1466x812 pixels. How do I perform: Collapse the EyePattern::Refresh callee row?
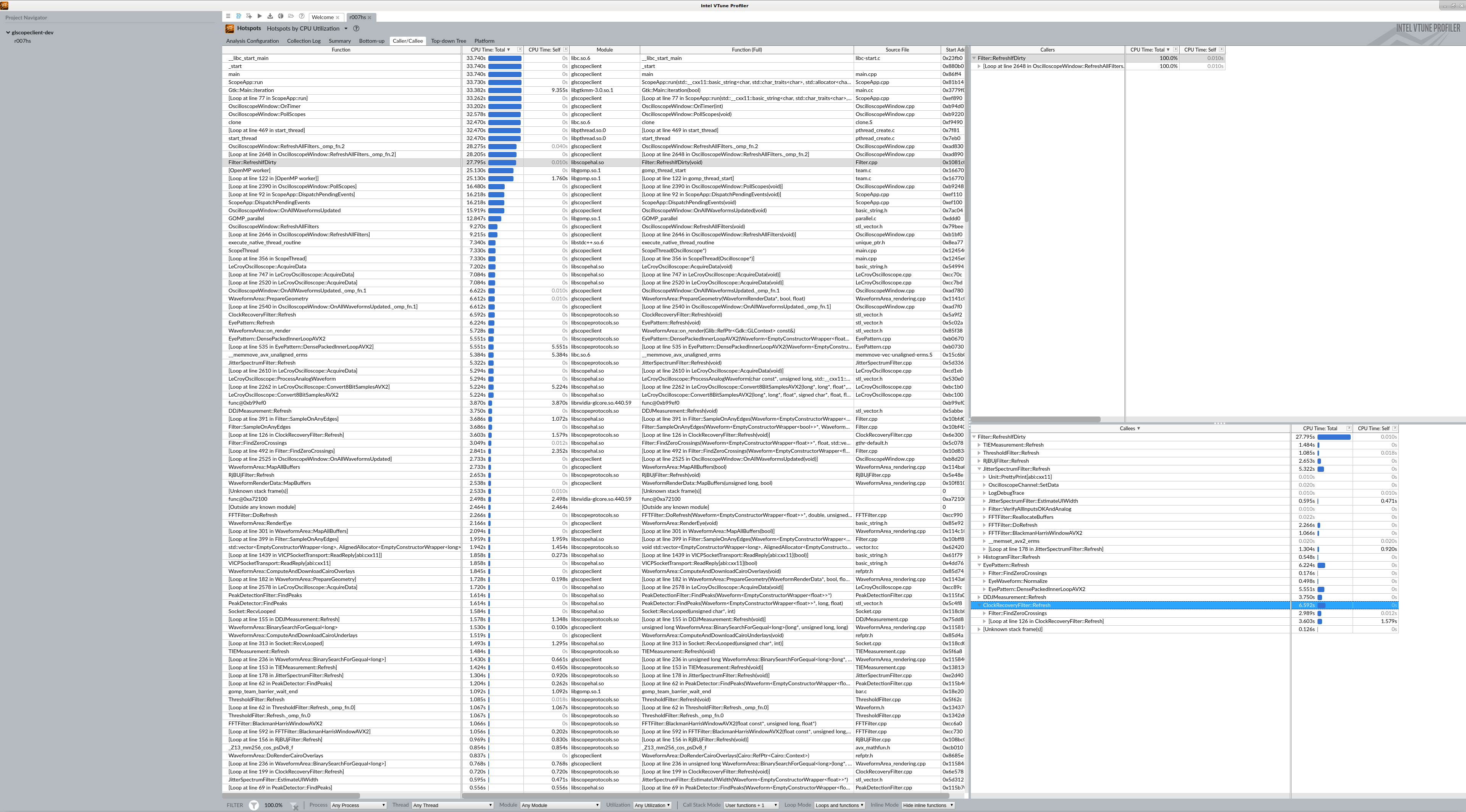[x=979, y=565]
